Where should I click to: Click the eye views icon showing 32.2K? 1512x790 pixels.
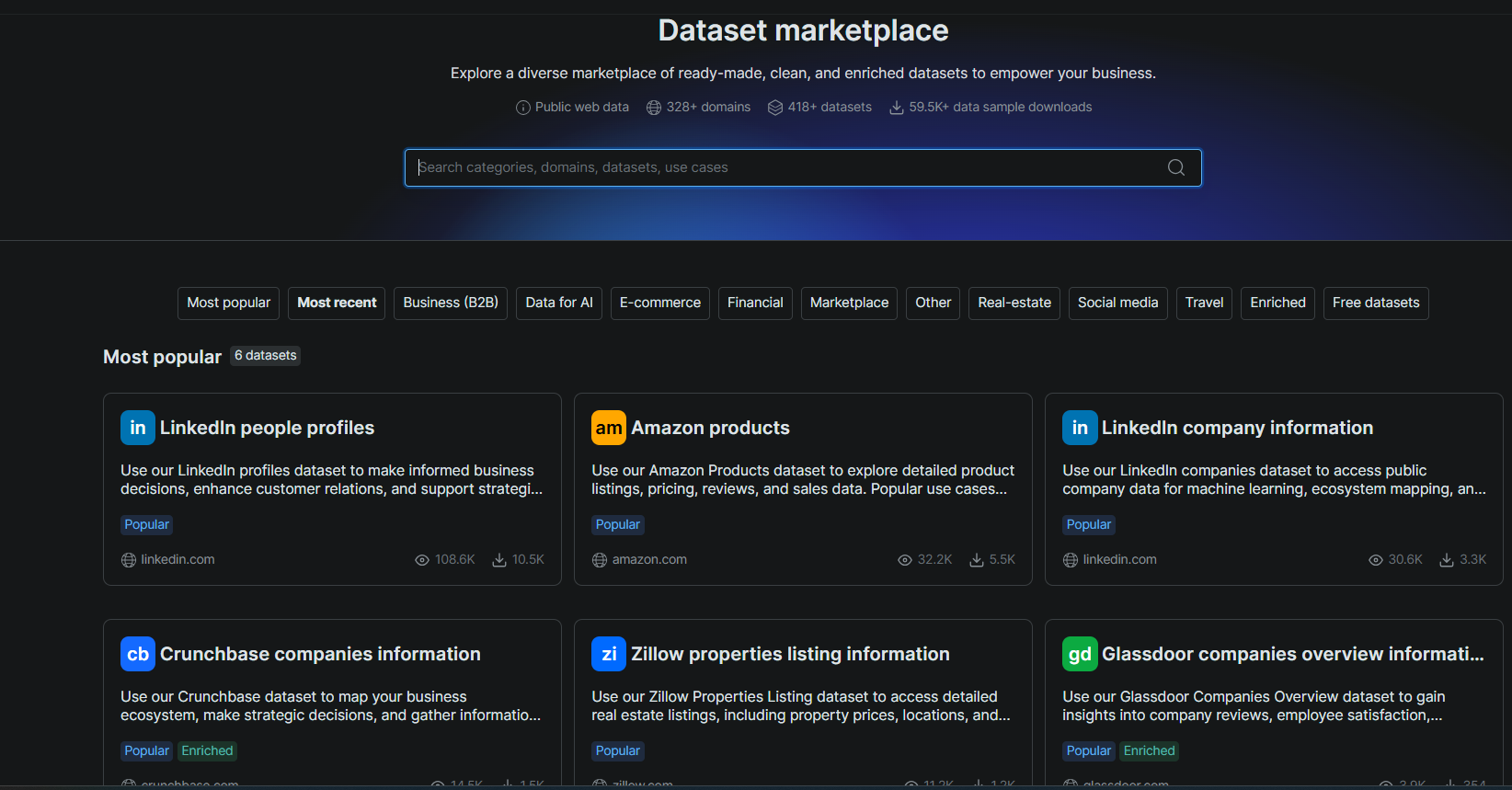click(905, 560)
